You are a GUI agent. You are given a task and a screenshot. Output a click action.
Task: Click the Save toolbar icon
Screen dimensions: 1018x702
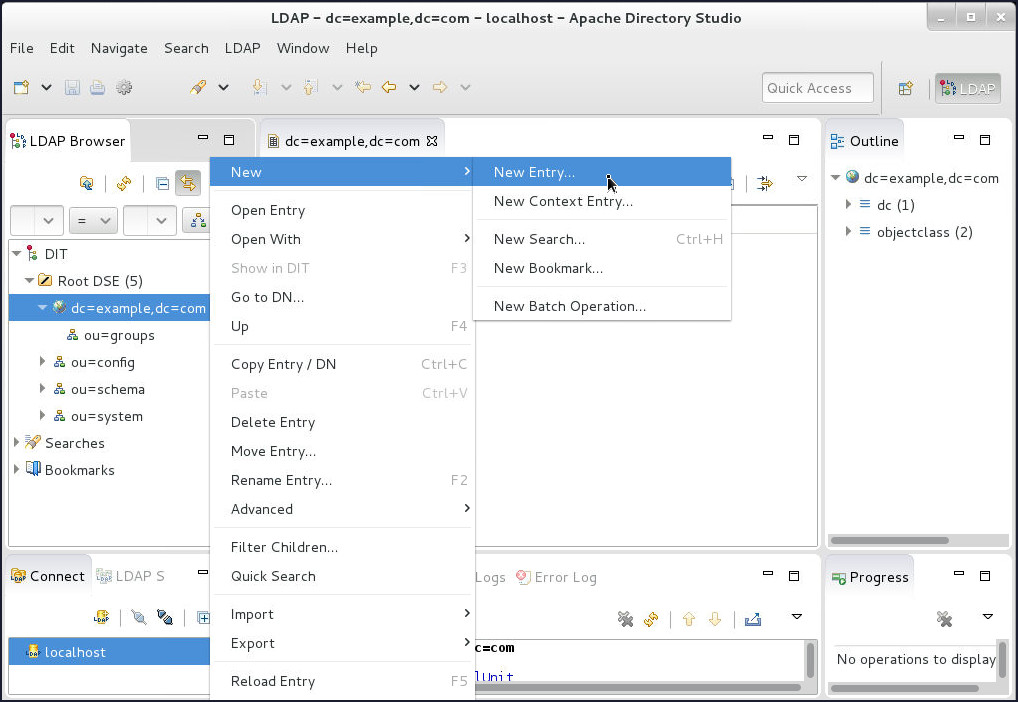point(71,87)
